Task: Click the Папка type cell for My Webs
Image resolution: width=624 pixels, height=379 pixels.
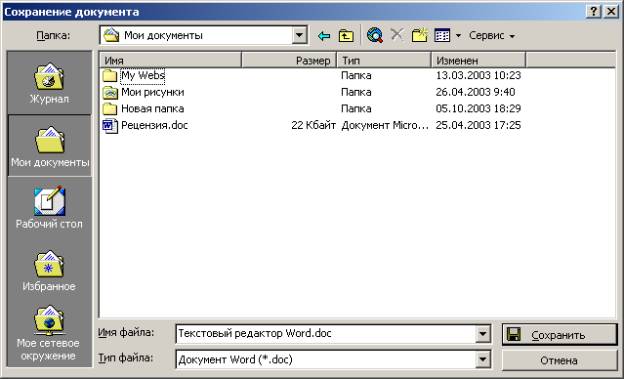Action: tap(356, 75)
